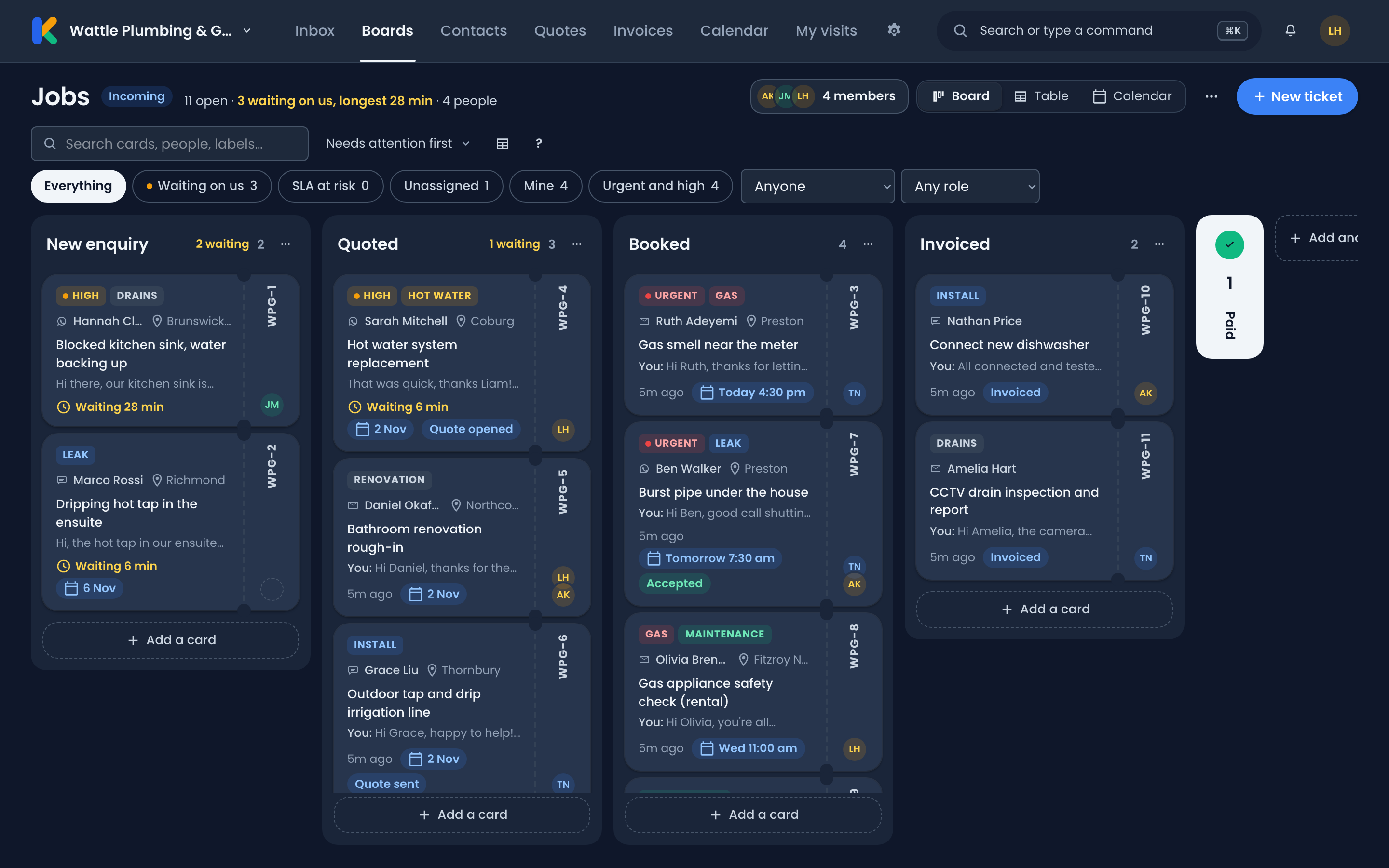Switch to Table view
Viewport: 1389px width, 868px height.
click(x=1041, y=96)
